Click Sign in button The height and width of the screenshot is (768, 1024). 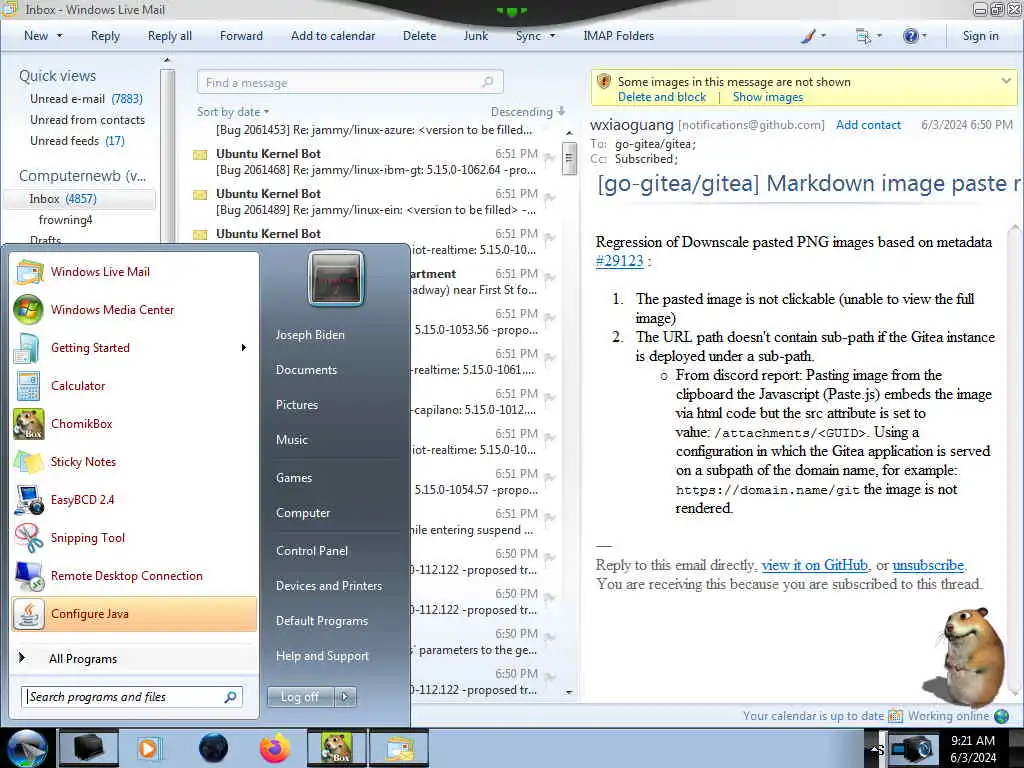coord(980,36)
